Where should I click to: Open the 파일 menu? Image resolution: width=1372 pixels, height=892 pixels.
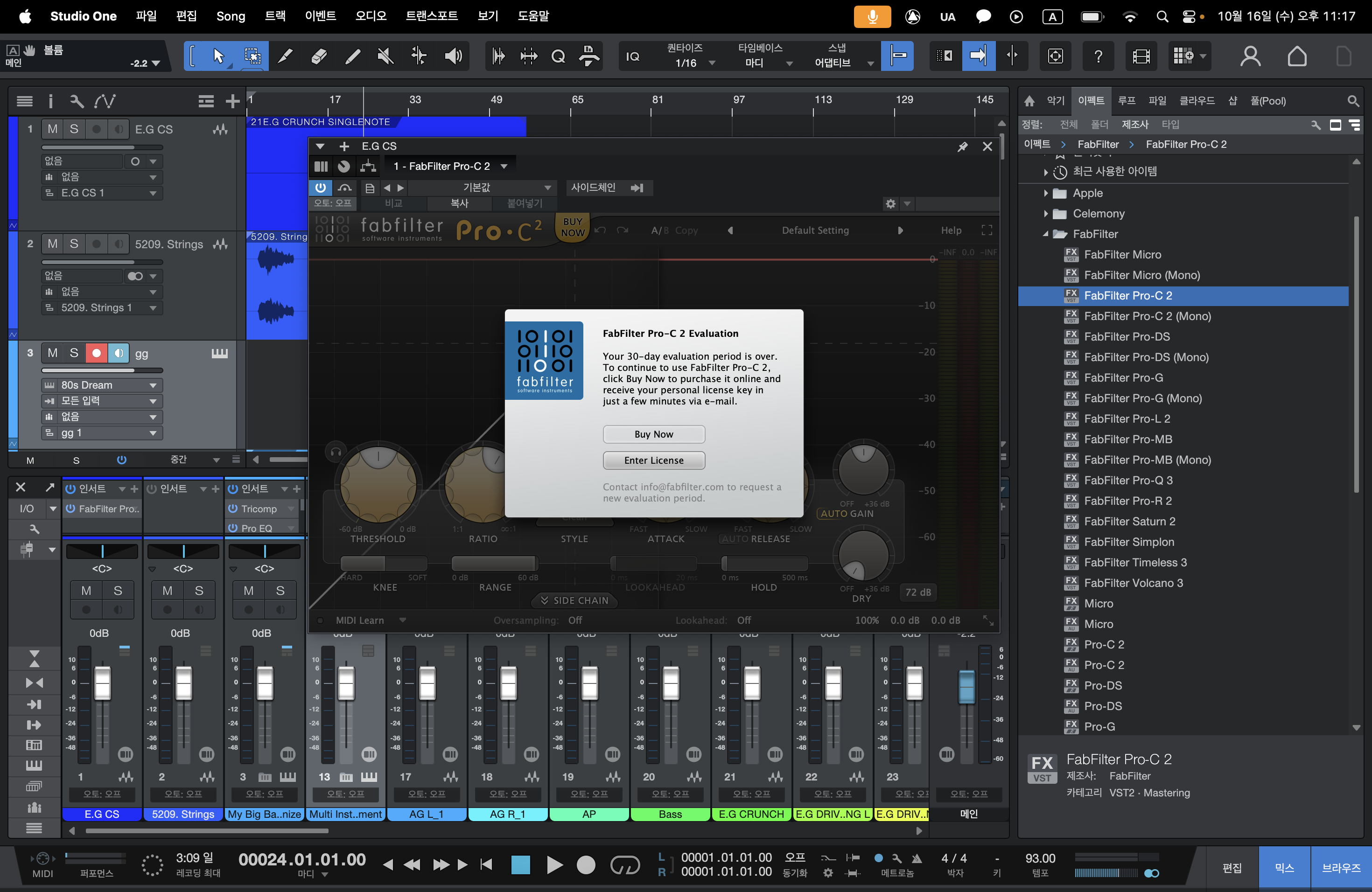click(147, 16)
